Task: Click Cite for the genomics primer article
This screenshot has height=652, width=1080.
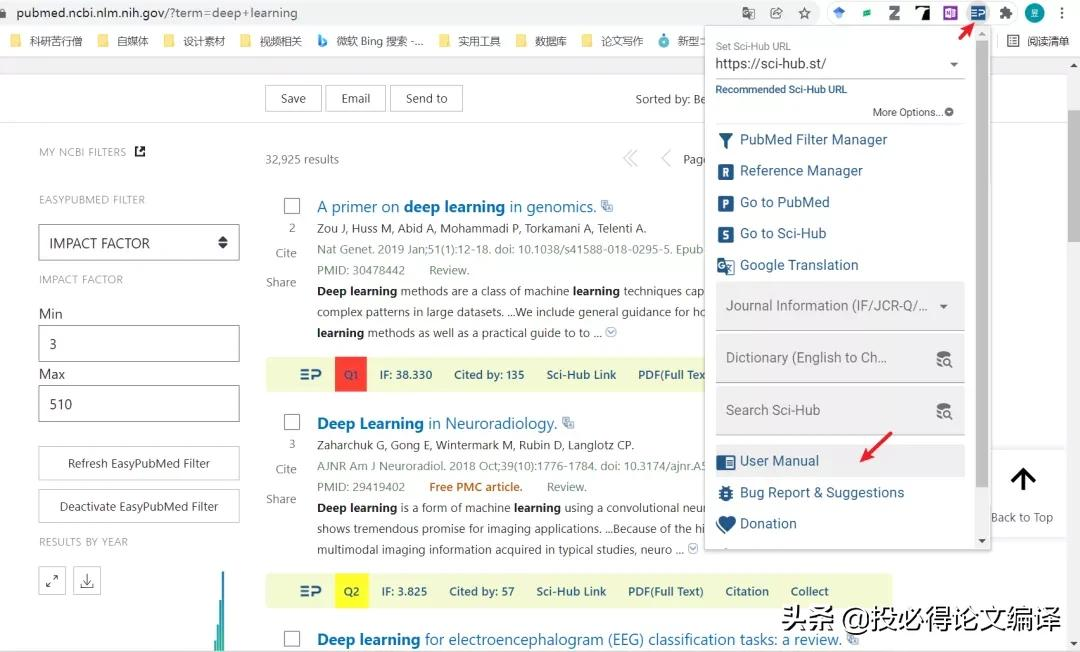Action: coord(286,253)
